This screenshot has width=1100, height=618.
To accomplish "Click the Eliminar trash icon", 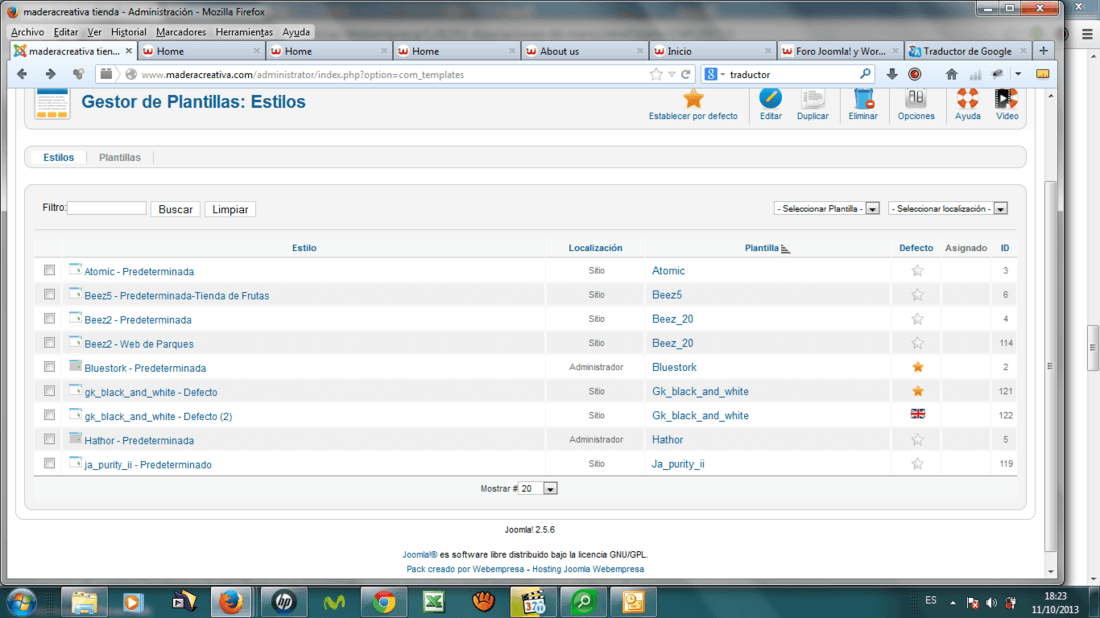I will 863,98.
